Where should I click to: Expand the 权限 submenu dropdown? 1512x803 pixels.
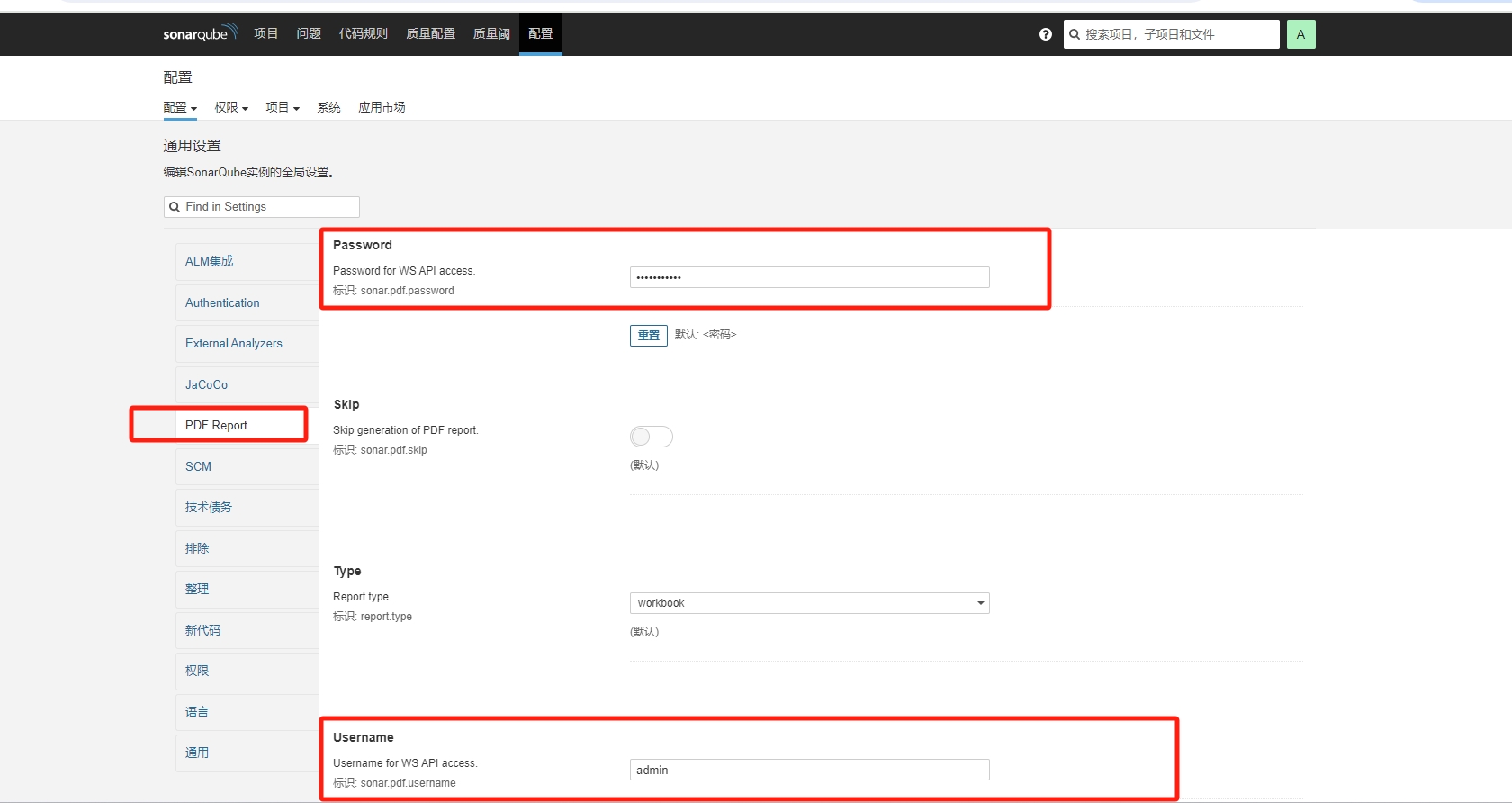click(x=230, y=107)
